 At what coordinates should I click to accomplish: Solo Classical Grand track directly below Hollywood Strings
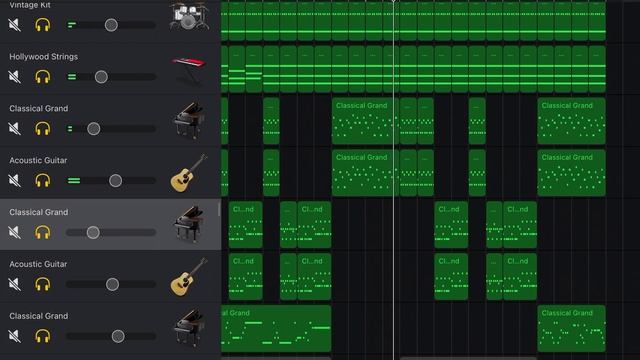tap(42, 129)
